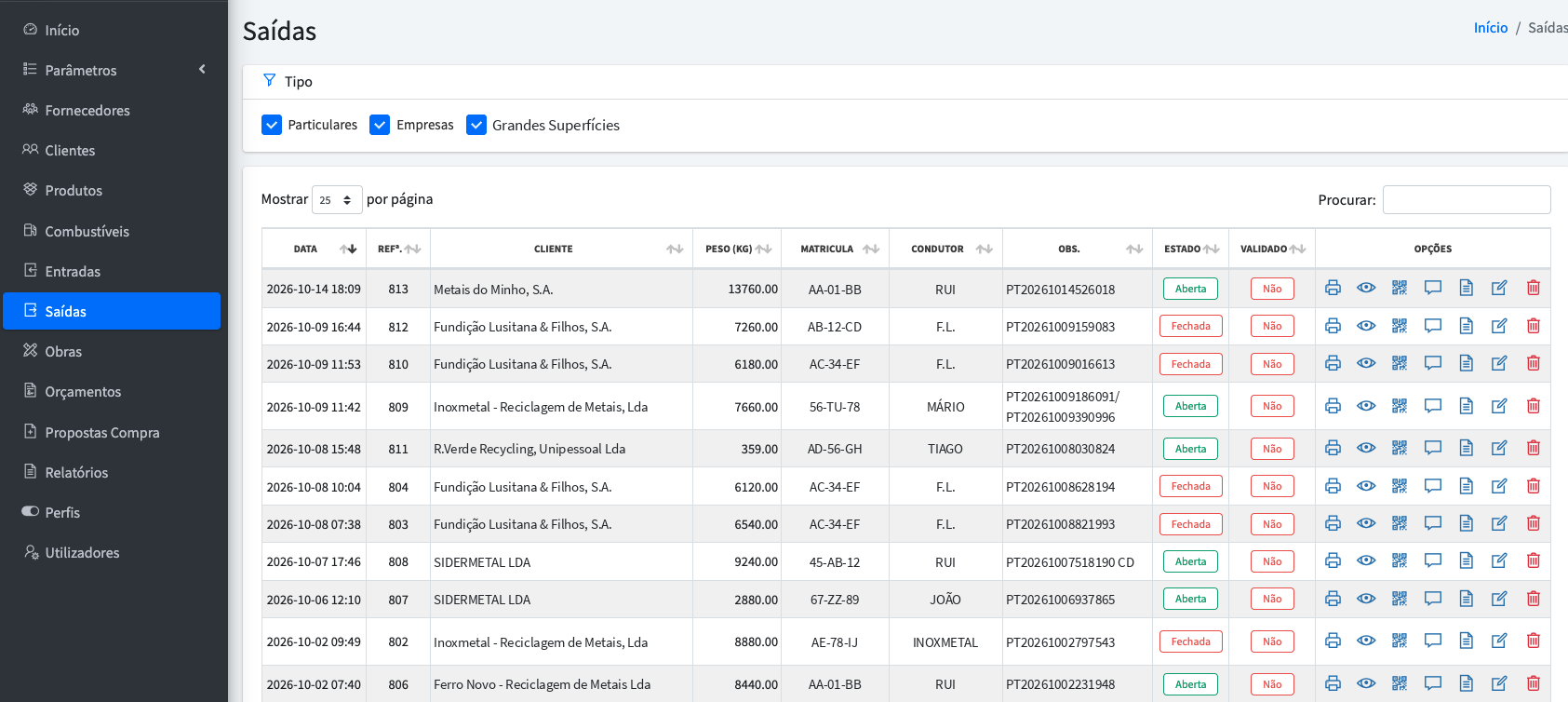Delete the ref 812 row
Image resolution: width=1568 pixels, height=702 pixels.
click(x=1534, y=326)
